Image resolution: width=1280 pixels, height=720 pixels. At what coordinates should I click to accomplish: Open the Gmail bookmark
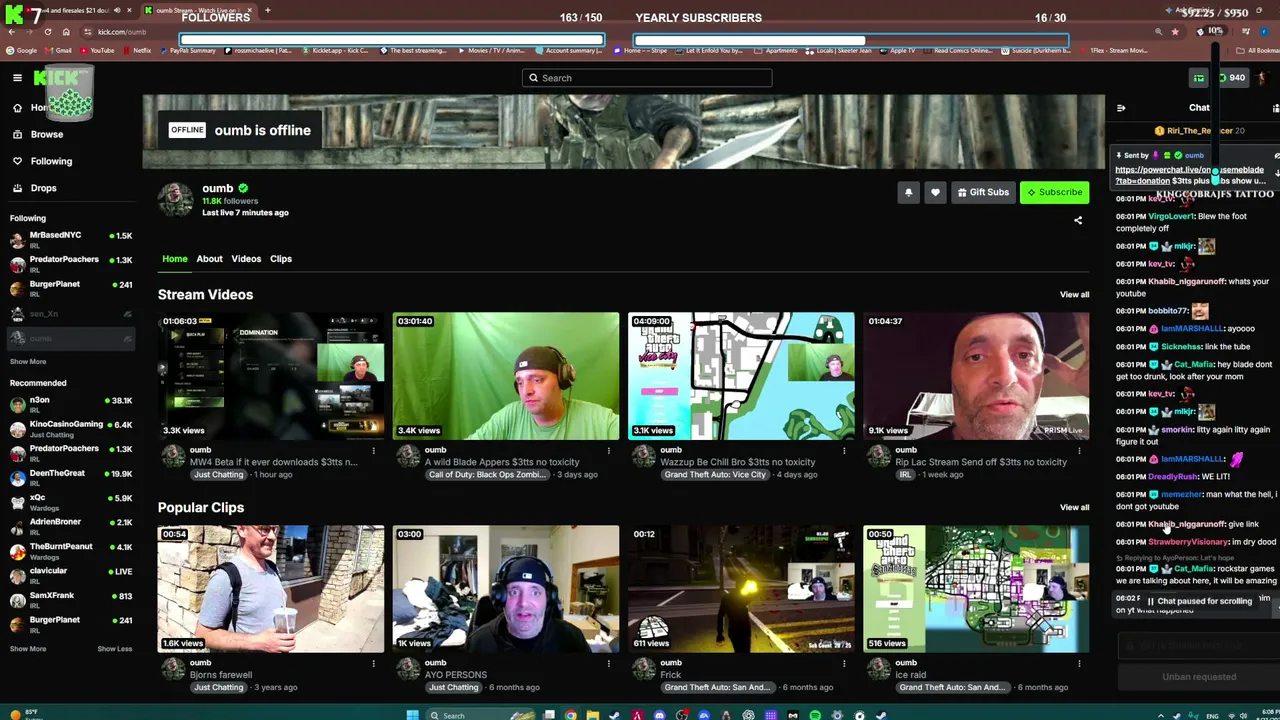tap(58, 50)
